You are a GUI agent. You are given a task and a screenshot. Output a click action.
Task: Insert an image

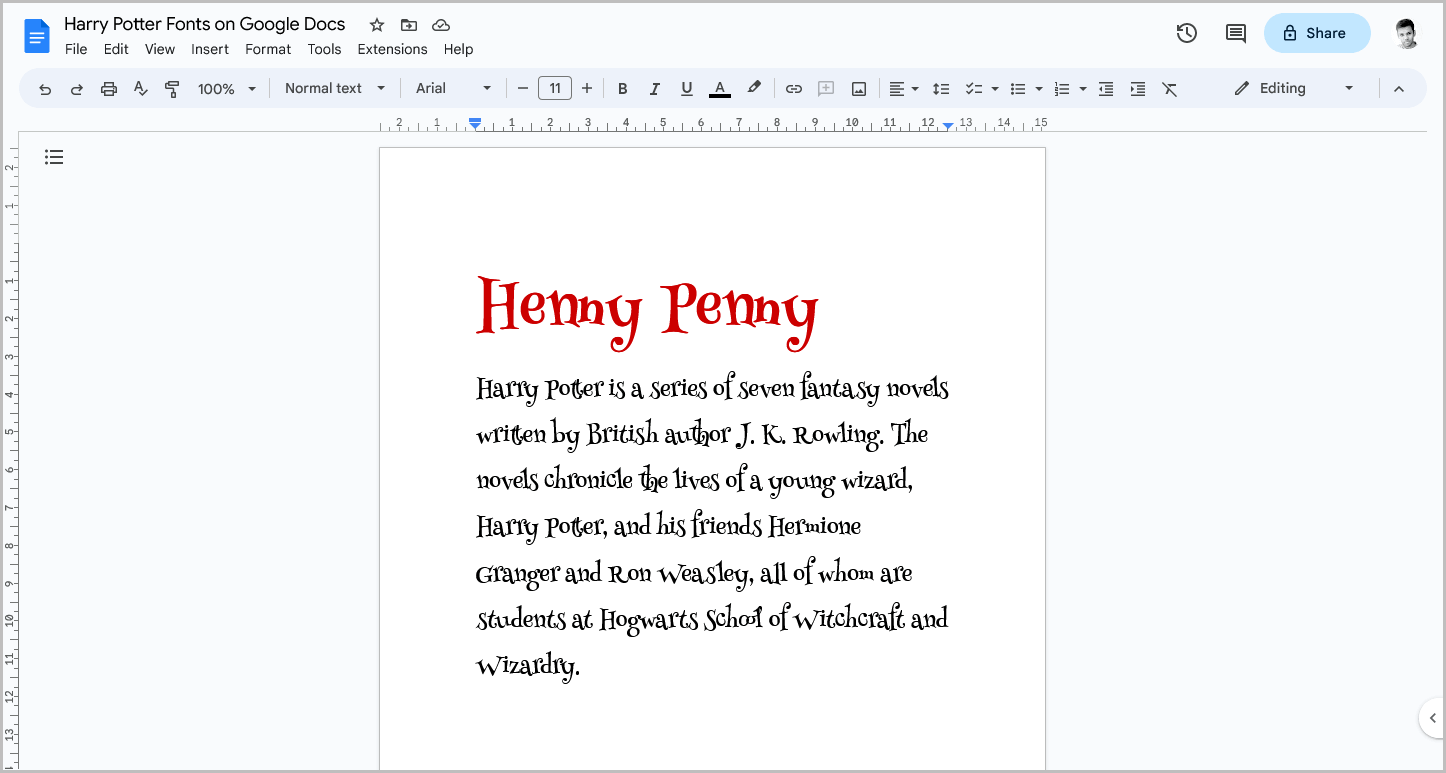click(x=858, y=88)
